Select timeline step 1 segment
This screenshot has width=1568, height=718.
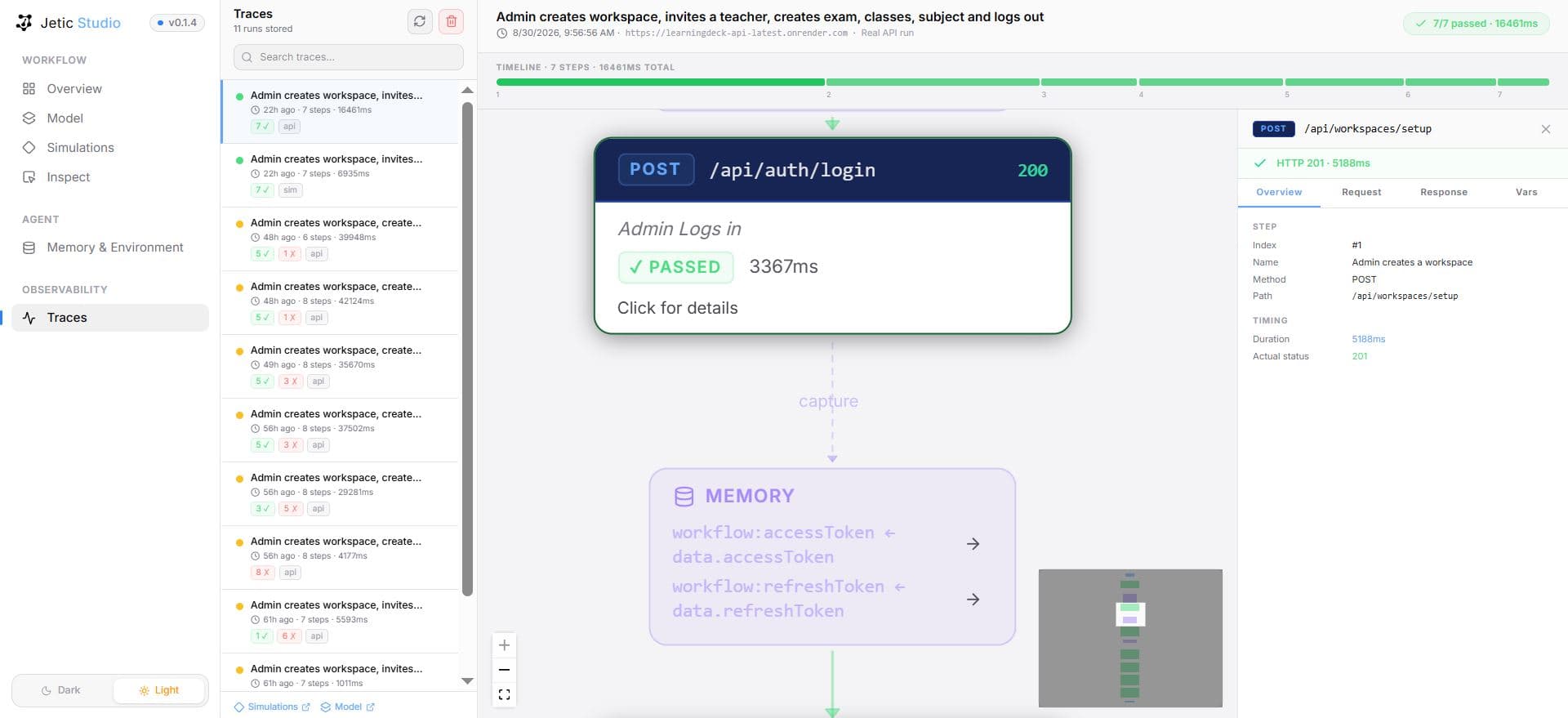(660, 82)
